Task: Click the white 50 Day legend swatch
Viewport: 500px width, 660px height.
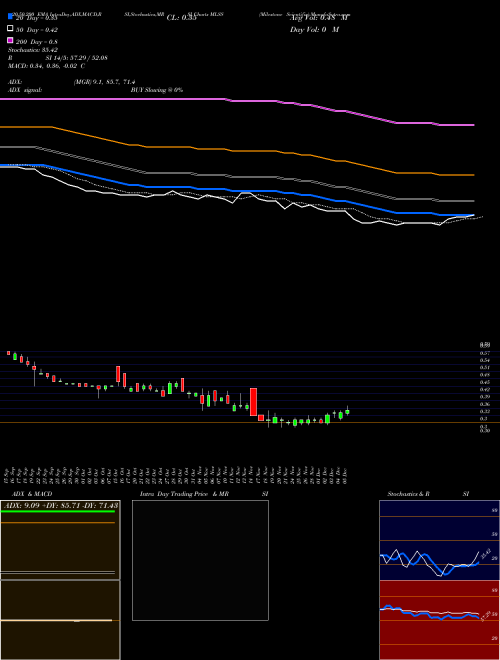Action: tap(10, 28)
